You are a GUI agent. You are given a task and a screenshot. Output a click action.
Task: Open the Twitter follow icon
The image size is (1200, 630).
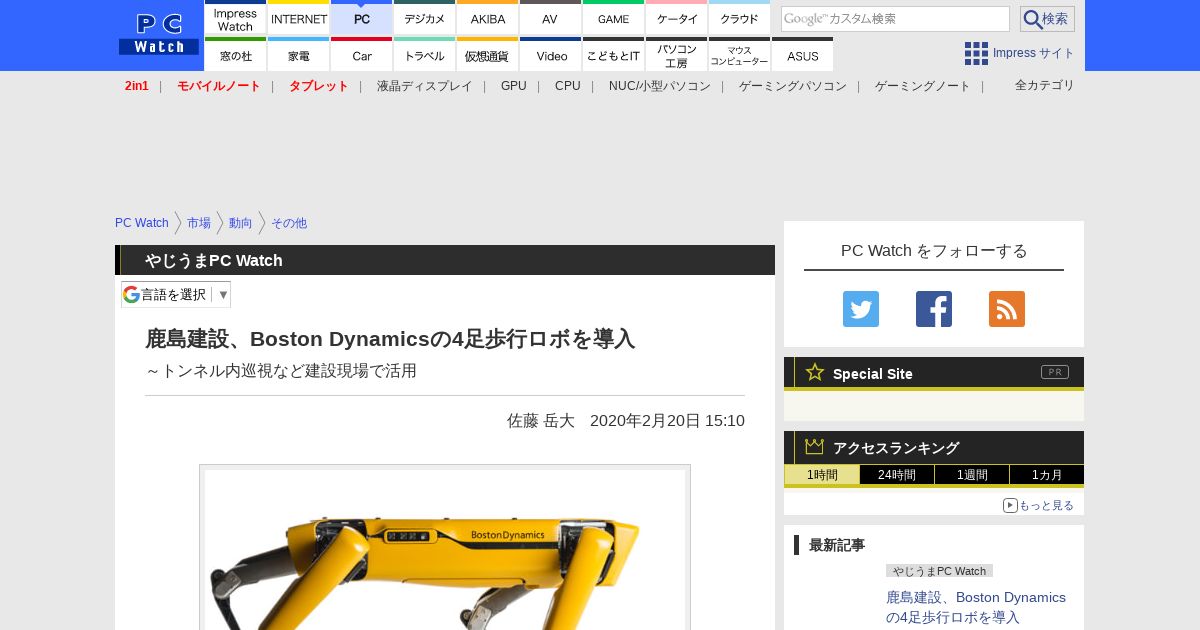861,309
